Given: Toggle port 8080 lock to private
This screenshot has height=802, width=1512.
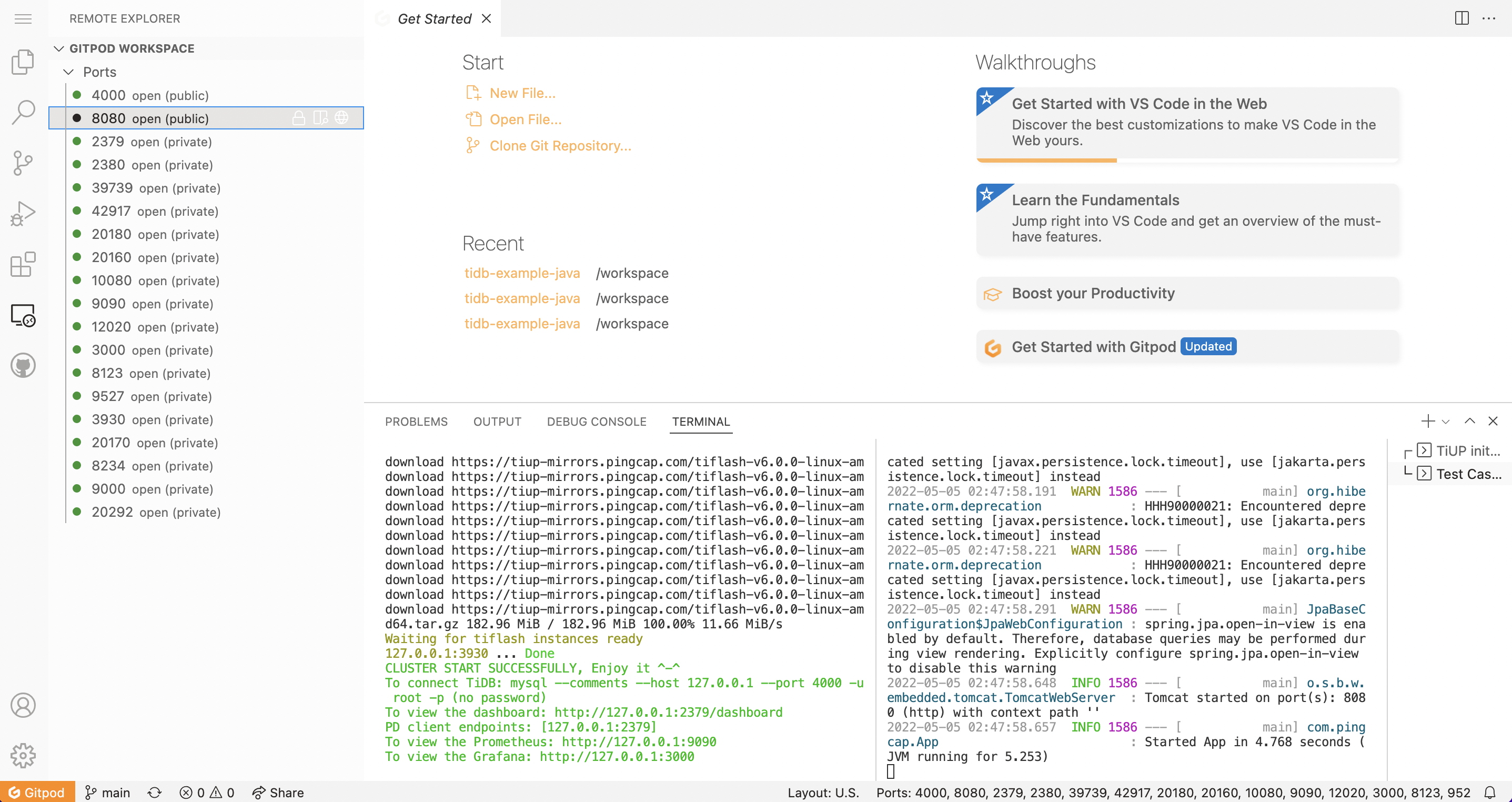Looking at the screenshot, I should pyautogui.click(x=299, y=118).
